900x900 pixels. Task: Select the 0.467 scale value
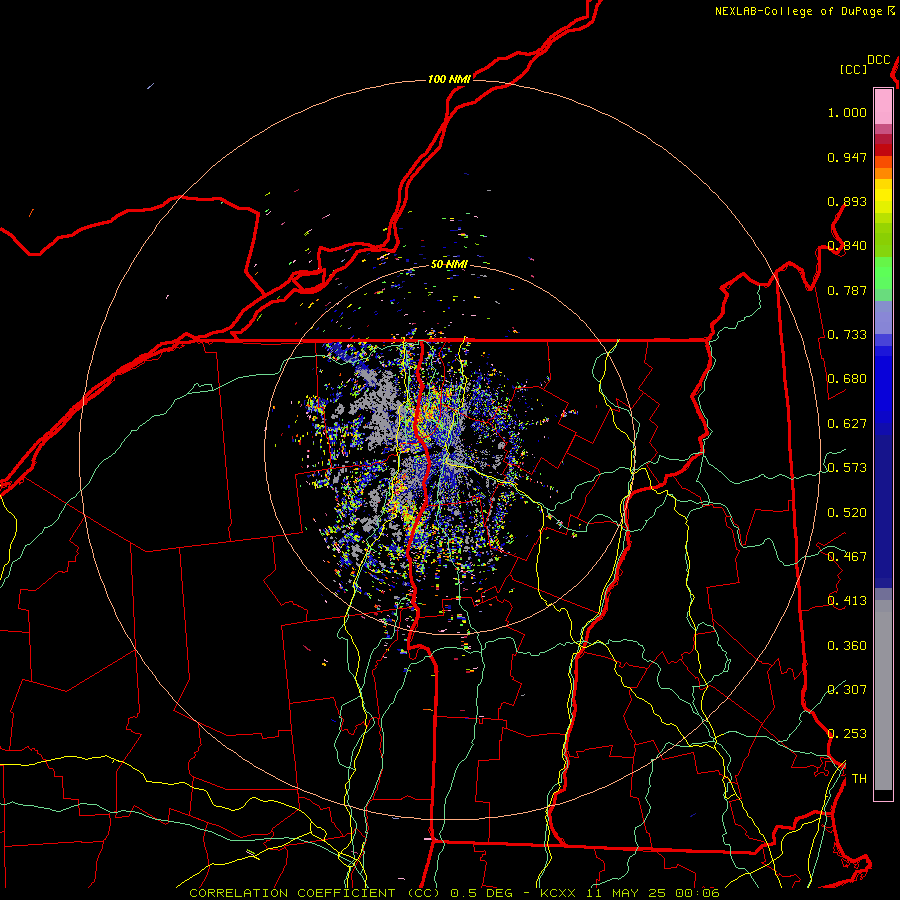[x=847, y=557]
